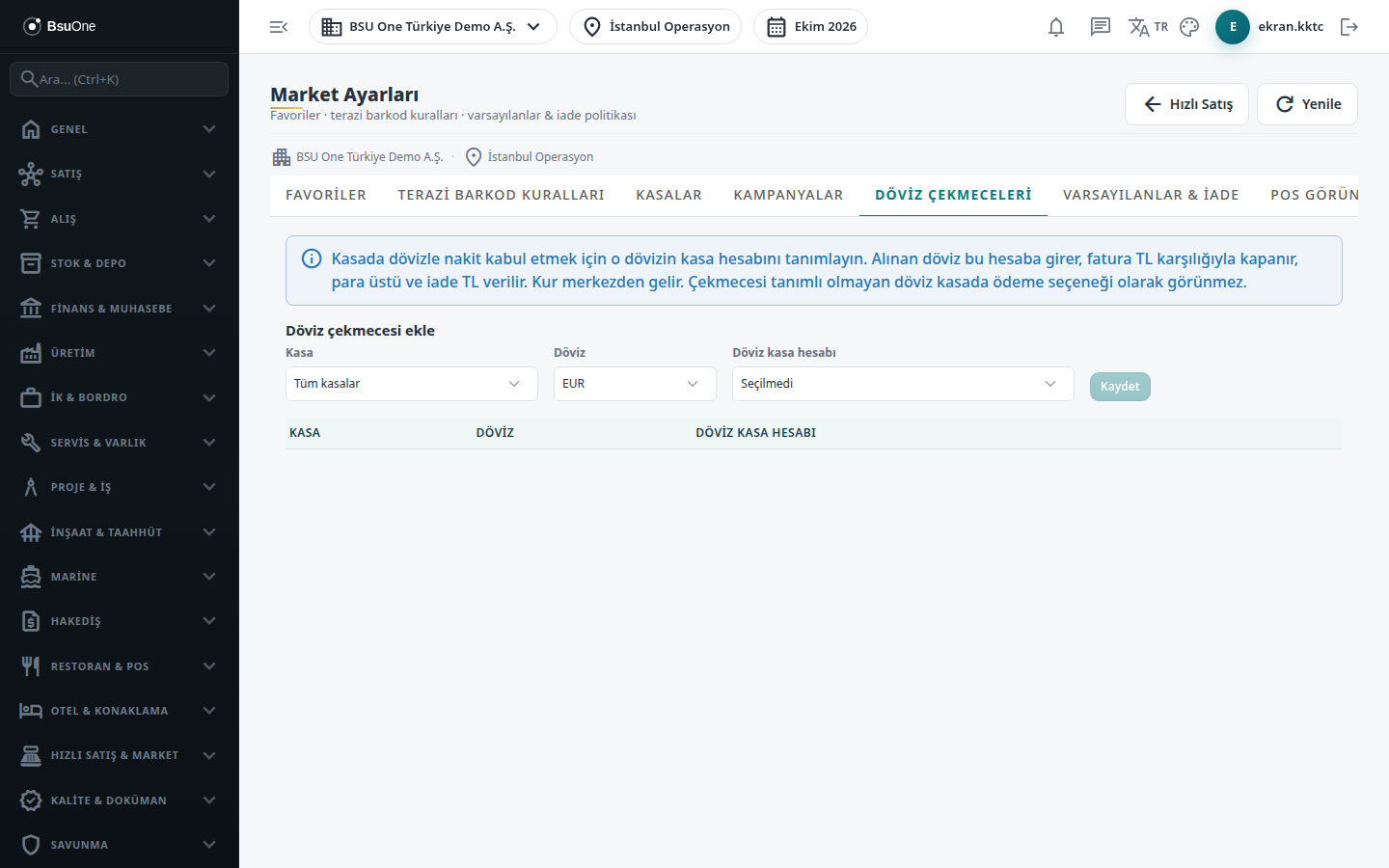Click the ALIŞ shopping cart icon
Image resolution: width=1389 pixels, height=868 pixels.
coord(31,219)
